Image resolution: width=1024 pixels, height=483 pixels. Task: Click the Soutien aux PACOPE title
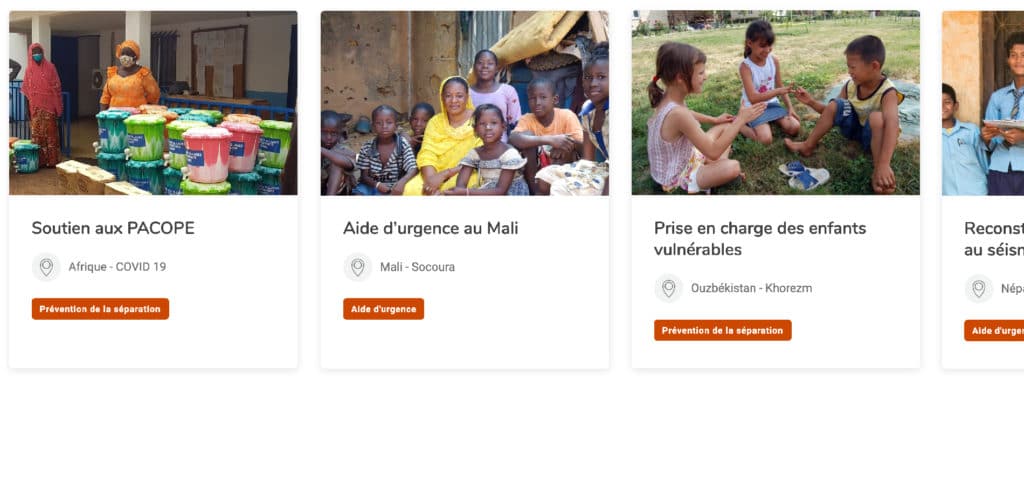[113, 228]
